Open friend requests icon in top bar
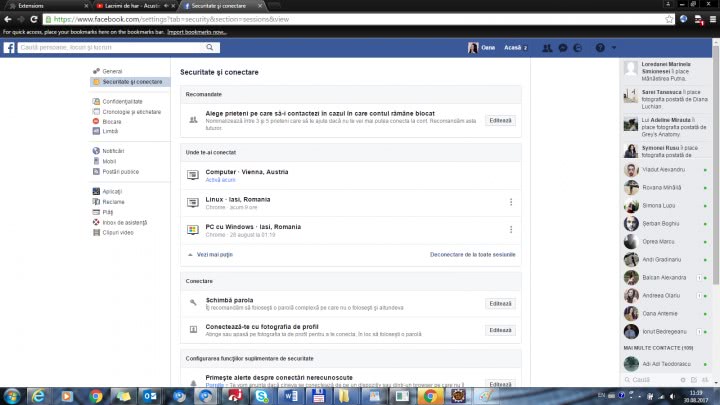The height and width of the screenshot is (405, 720). tap(549, 48)
